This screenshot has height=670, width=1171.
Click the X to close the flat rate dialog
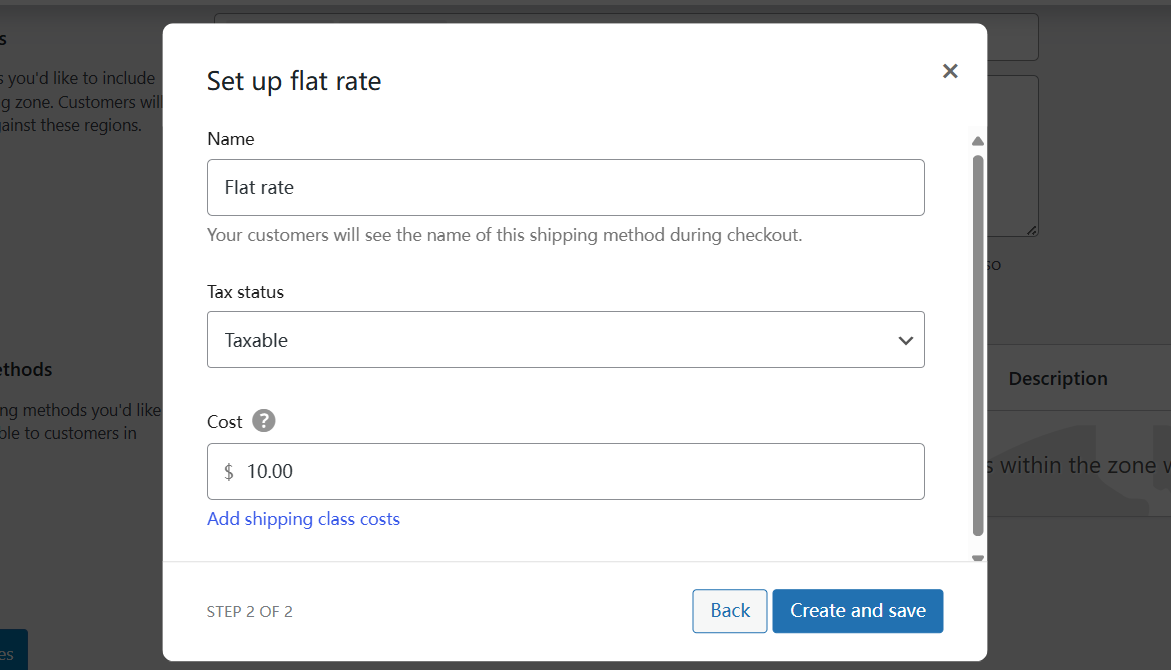click(x=949, y=70)
